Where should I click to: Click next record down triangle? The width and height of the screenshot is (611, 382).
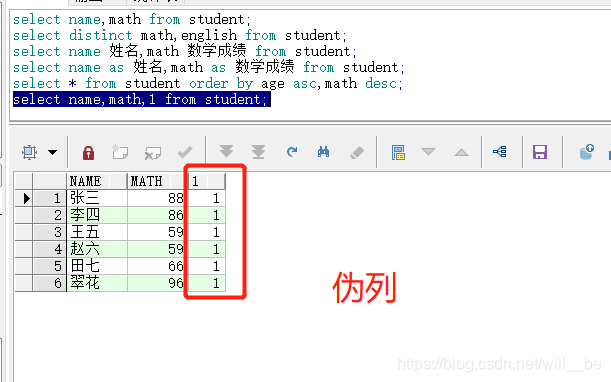pos(428,151)
